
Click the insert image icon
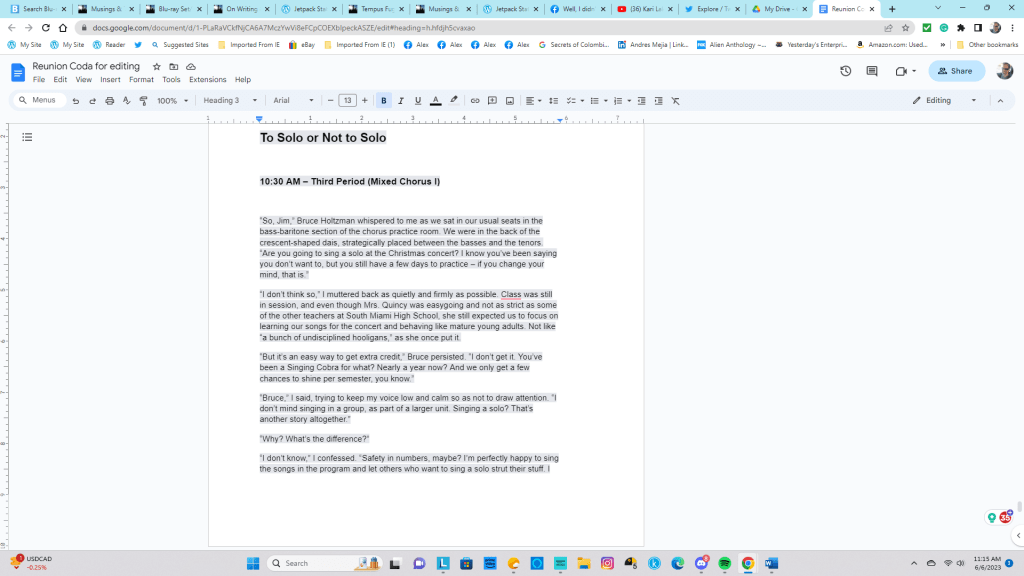[x=509, y=101]
